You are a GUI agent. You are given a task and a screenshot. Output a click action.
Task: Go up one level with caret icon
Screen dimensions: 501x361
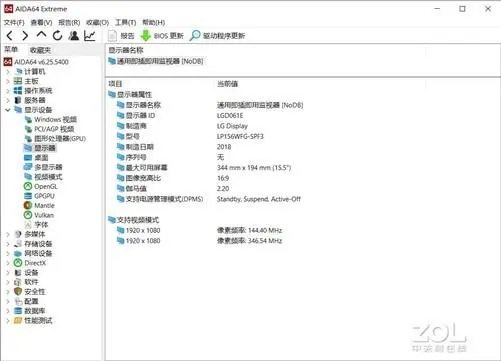coord(41,34)
